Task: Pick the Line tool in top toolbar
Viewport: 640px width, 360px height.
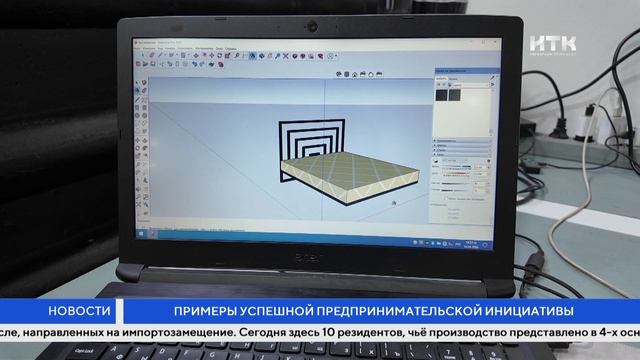Action: tap(160, 56)
